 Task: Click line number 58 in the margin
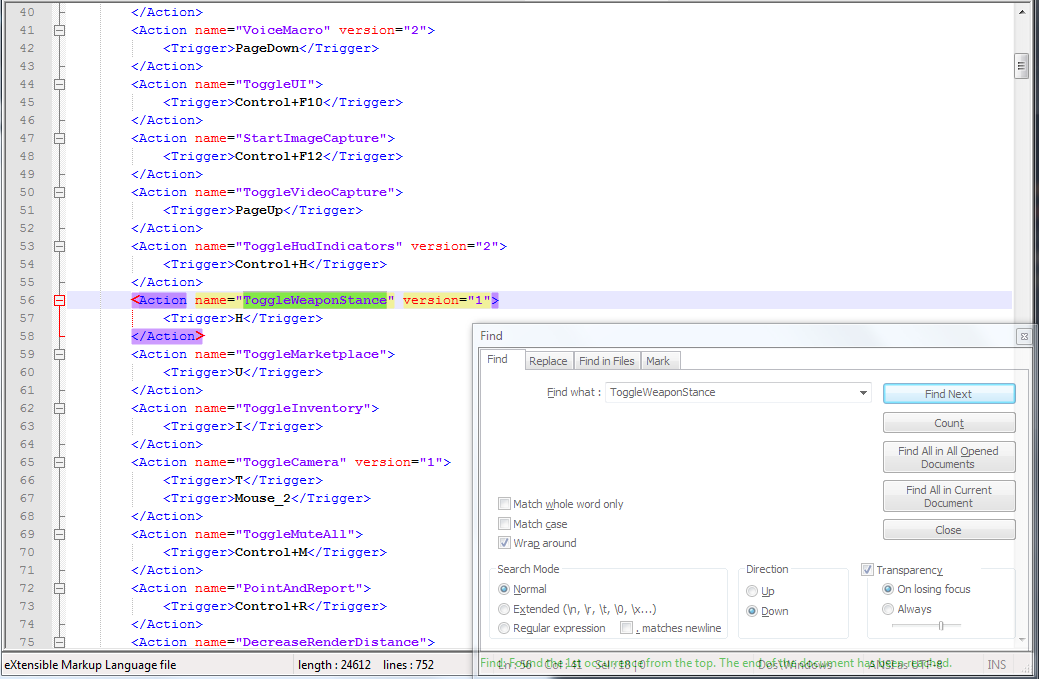(x=27, y=336)
